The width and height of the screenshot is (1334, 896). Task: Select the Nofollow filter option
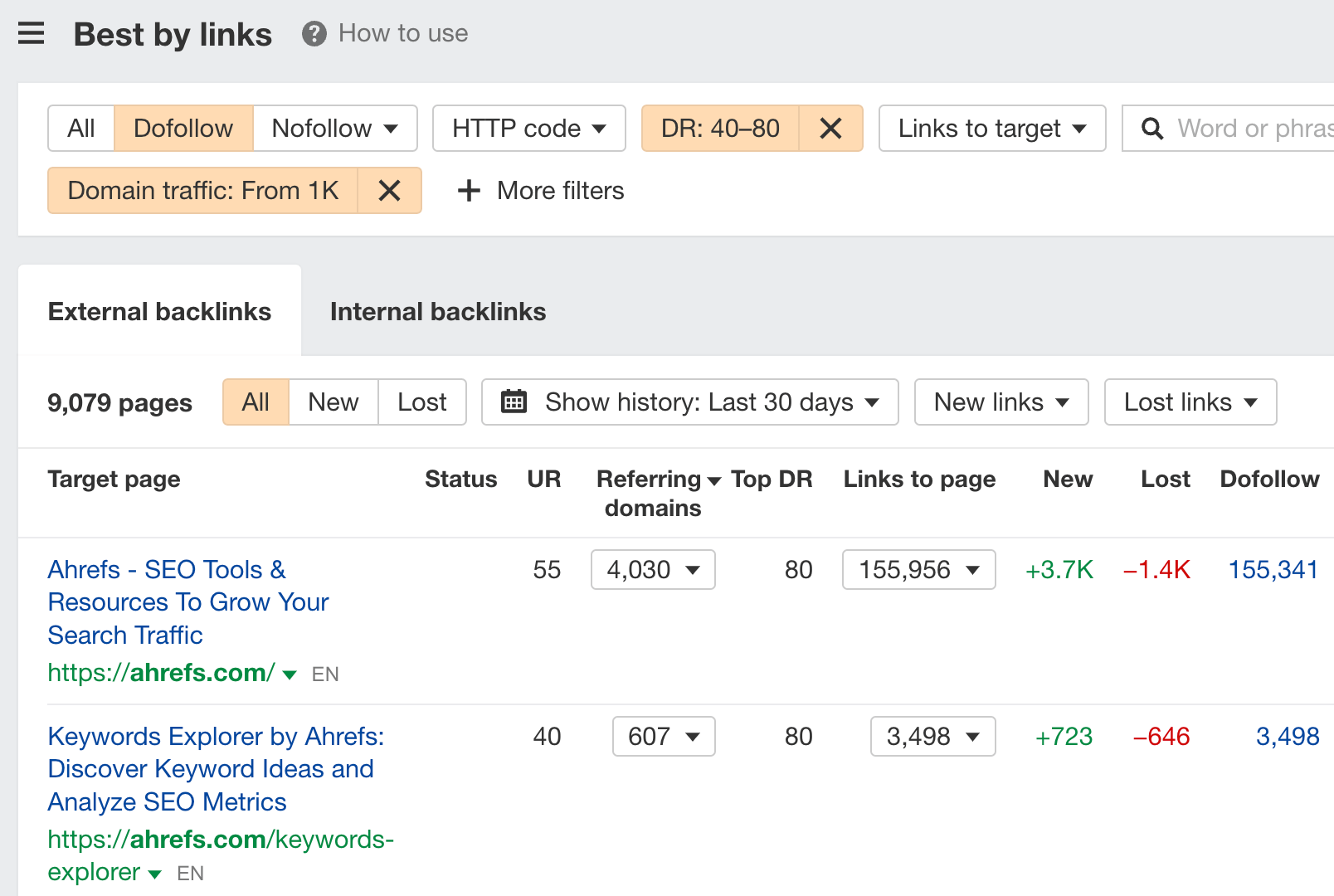click(320, 128)
